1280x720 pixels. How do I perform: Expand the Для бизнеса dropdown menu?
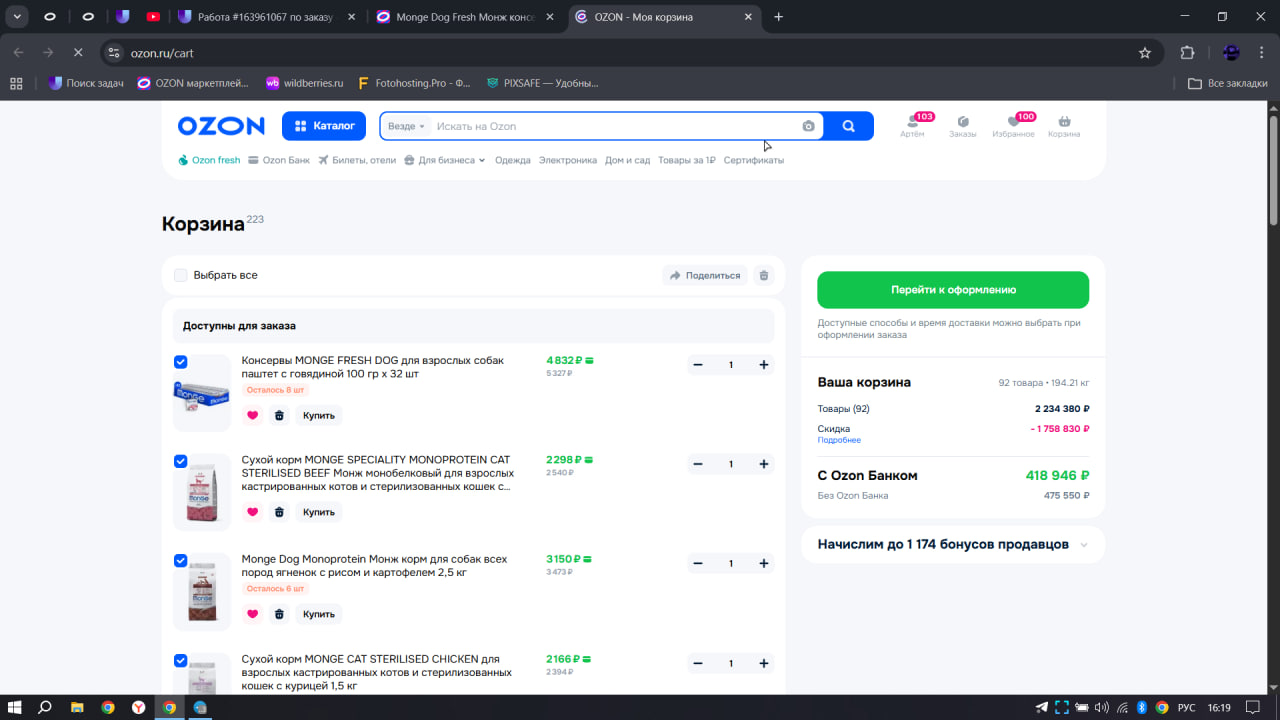(445, 160)
